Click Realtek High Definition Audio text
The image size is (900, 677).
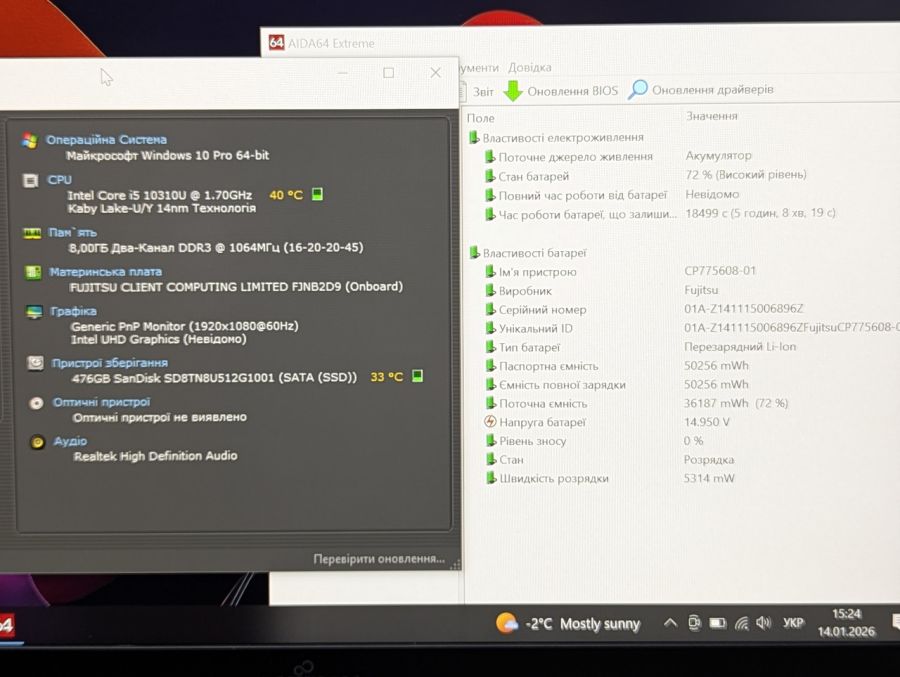click(156, 456)
